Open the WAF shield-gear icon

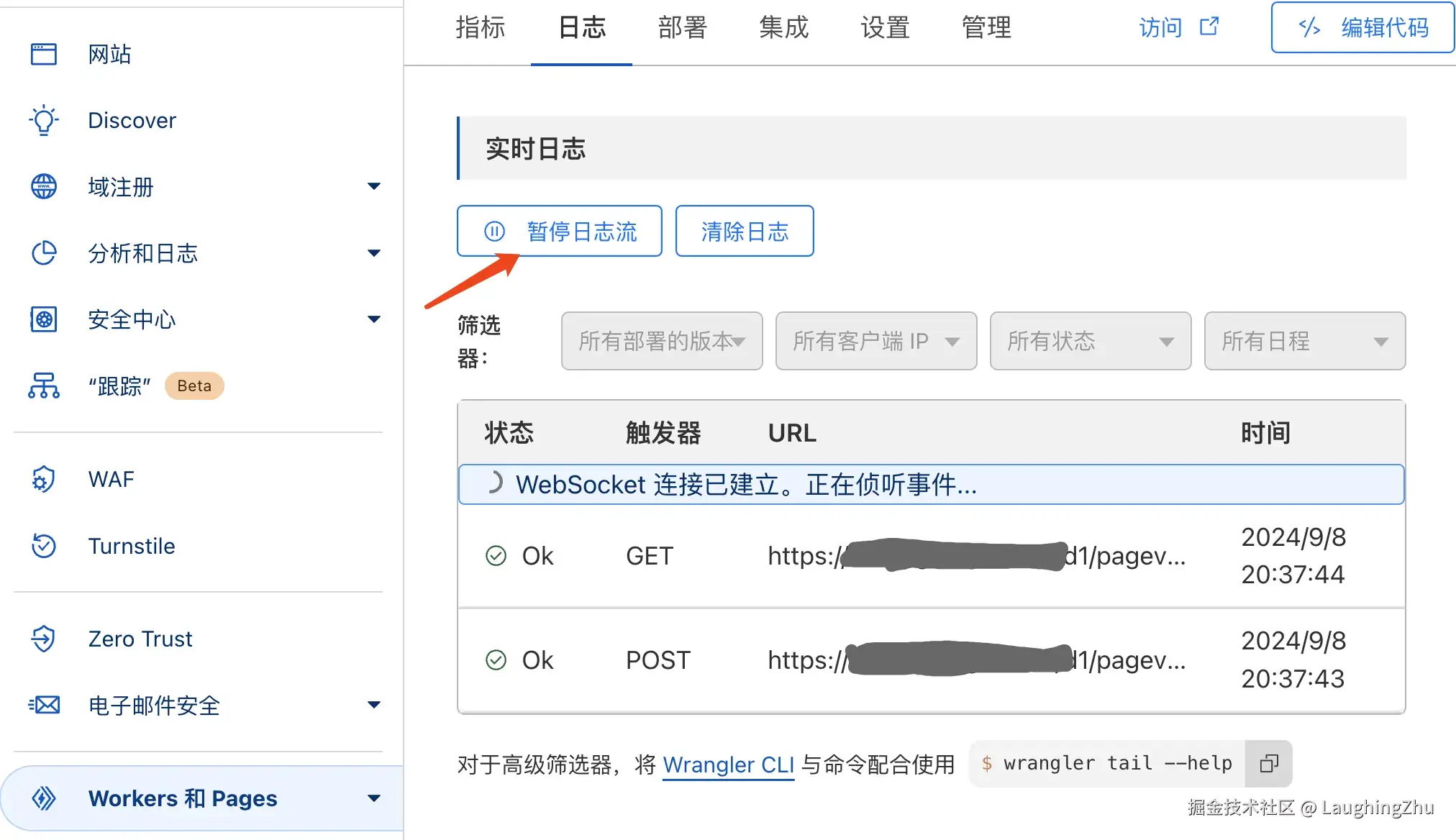pos(44,479)
